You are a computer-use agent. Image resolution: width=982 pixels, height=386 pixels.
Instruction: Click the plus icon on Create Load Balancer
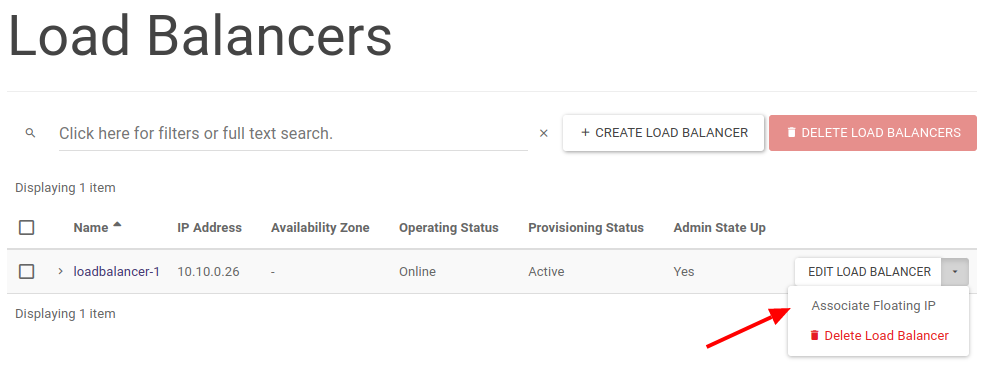point(586,133)
